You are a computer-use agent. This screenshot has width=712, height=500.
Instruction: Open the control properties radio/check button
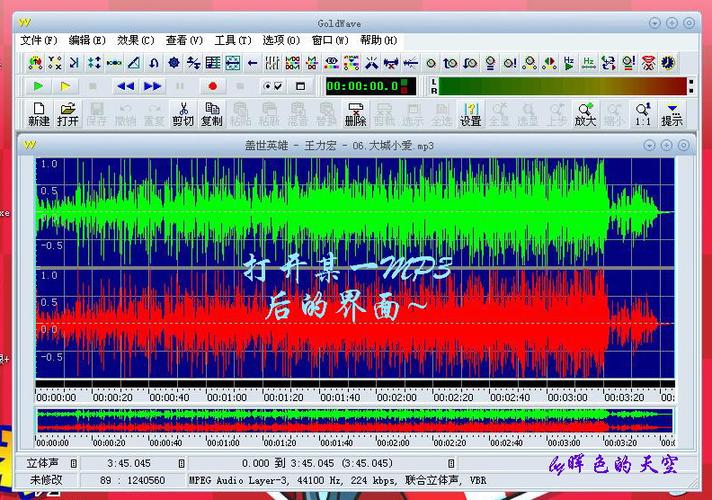click(x=273, y=86)
